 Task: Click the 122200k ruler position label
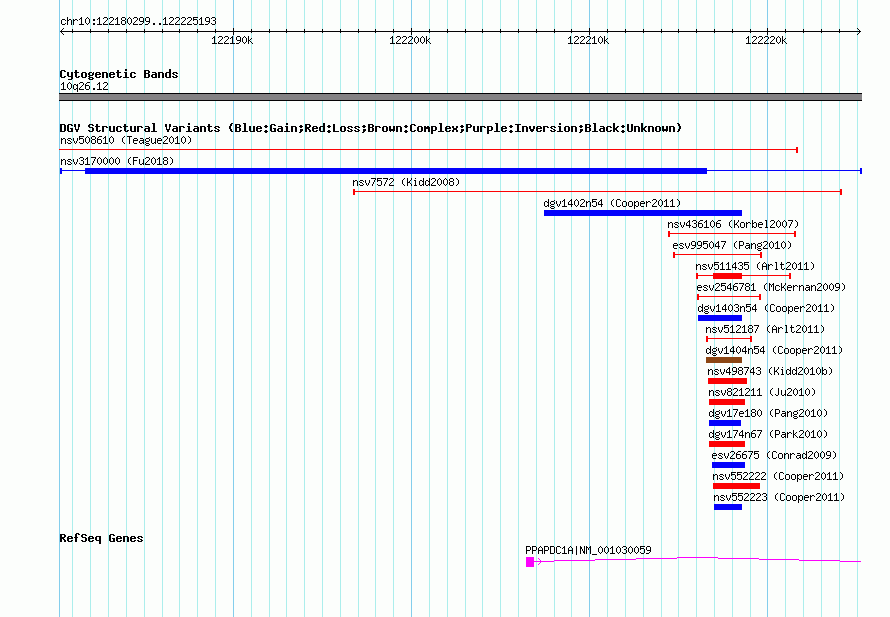pos(410,40)
